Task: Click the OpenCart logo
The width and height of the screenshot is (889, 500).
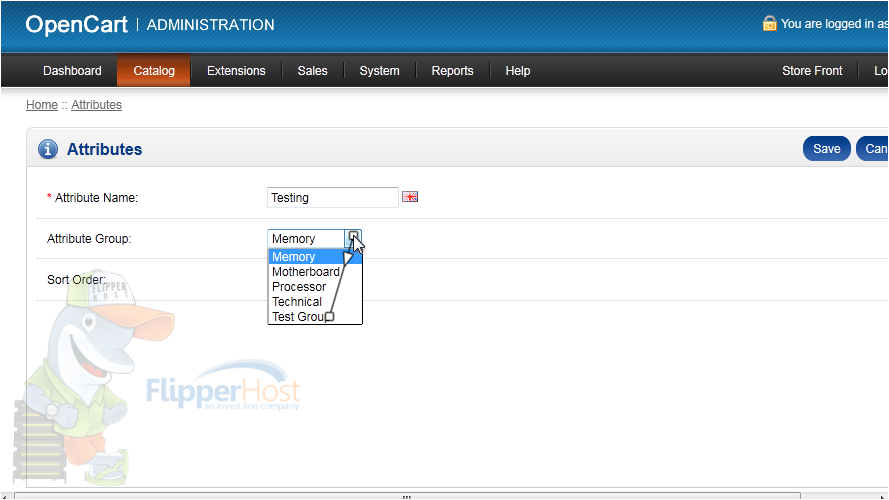Action: (77, 24)
